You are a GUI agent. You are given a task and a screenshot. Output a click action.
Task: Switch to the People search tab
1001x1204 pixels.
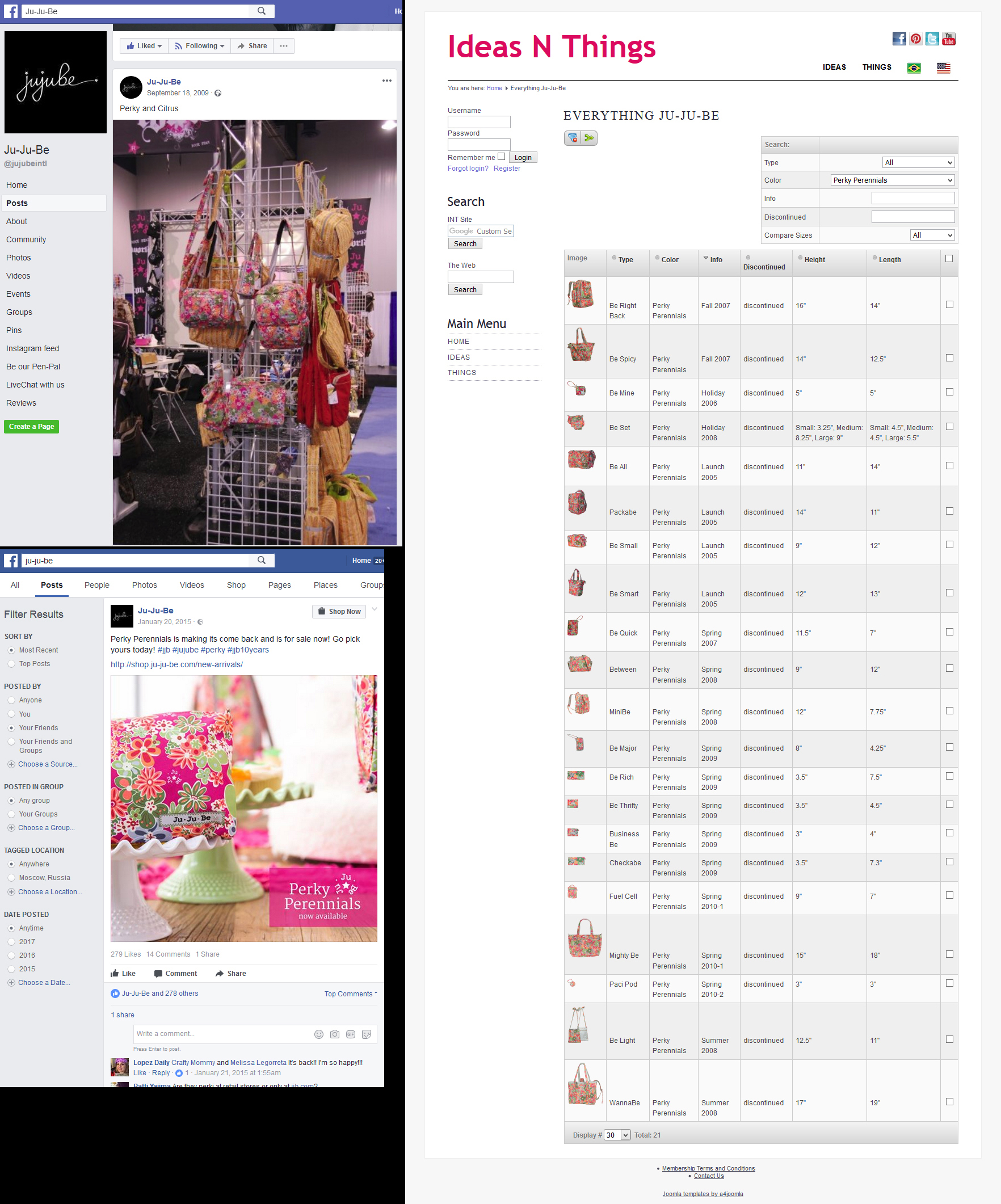coord(97,585)
